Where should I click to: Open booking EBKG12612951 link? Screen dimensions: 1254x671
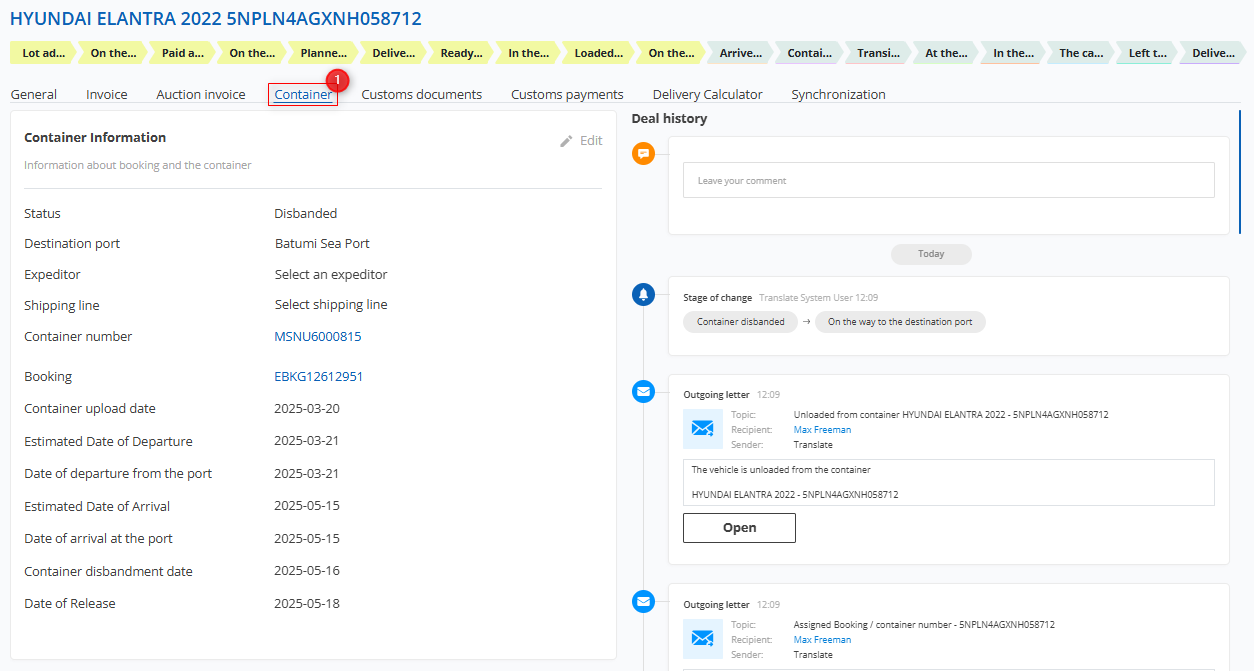pyautogui.click(x=319, y=377)
